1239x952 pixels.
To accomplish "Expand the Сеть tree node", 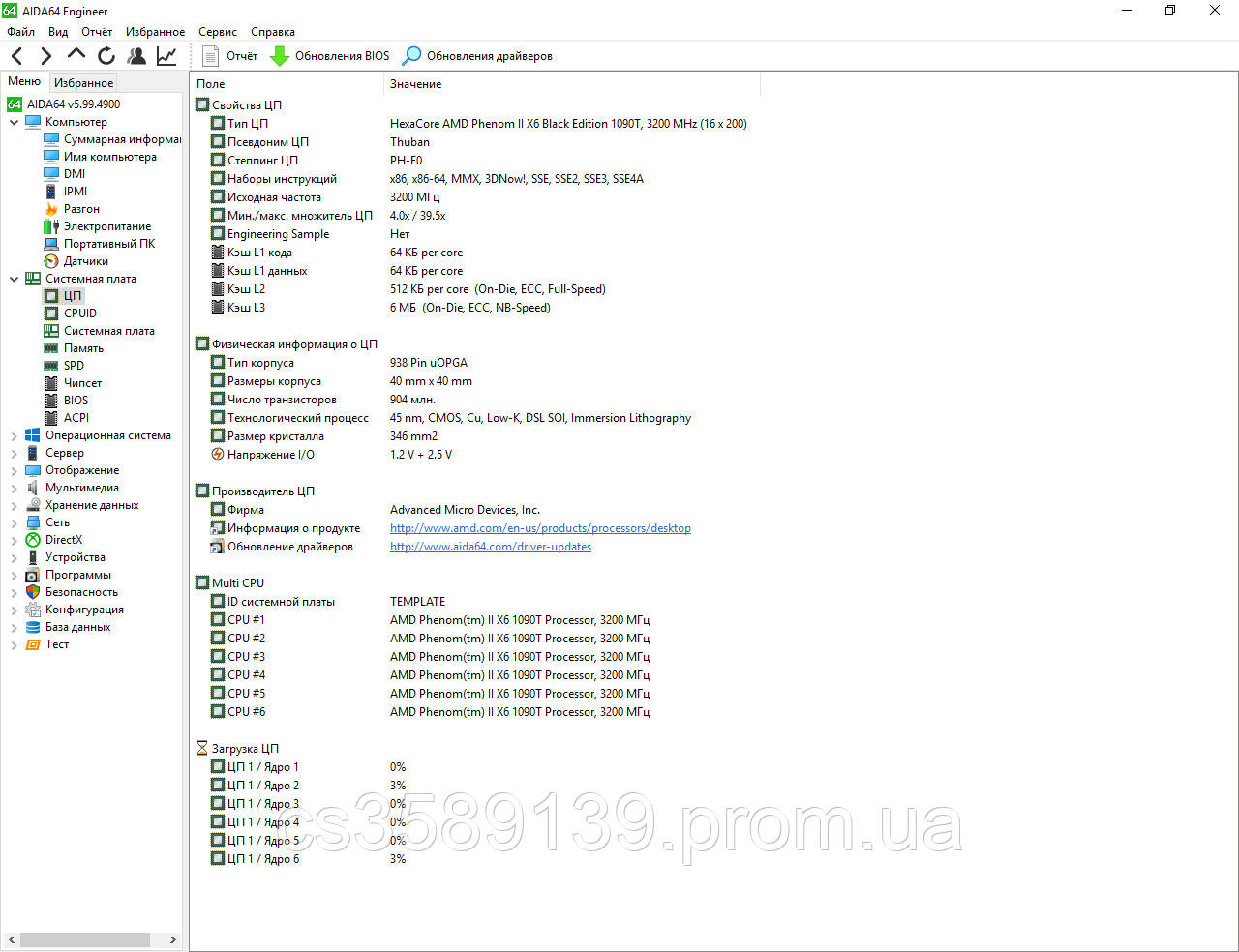I will (14, 522).
